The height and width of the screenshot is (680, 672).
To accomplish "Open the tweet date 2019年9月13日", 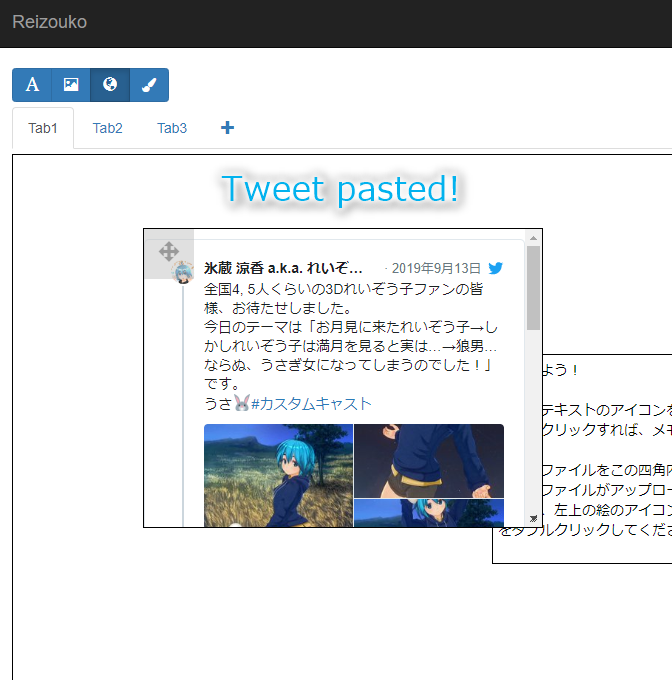I will pos(436,268).
